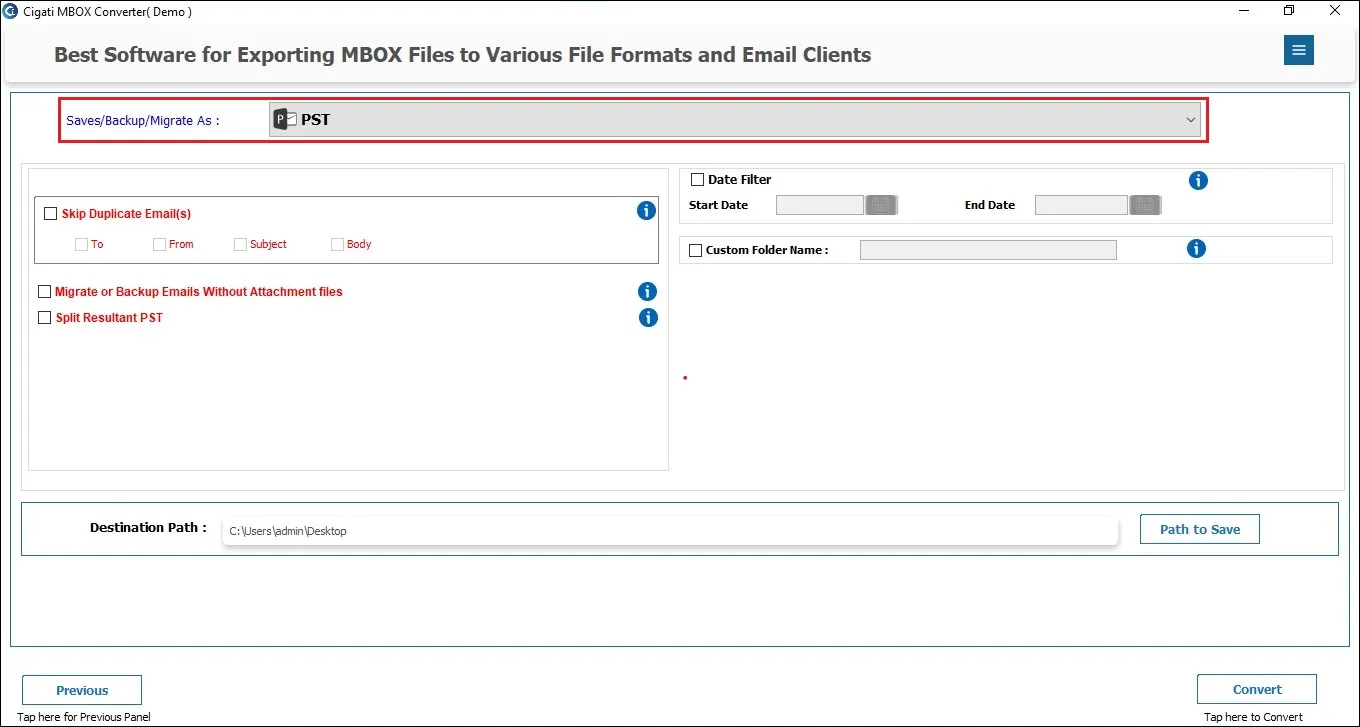The image size is (1360, 727).
Task: Expand the Saves/Backup/Migrate As PST dropdown
Action: pos(734,120)
